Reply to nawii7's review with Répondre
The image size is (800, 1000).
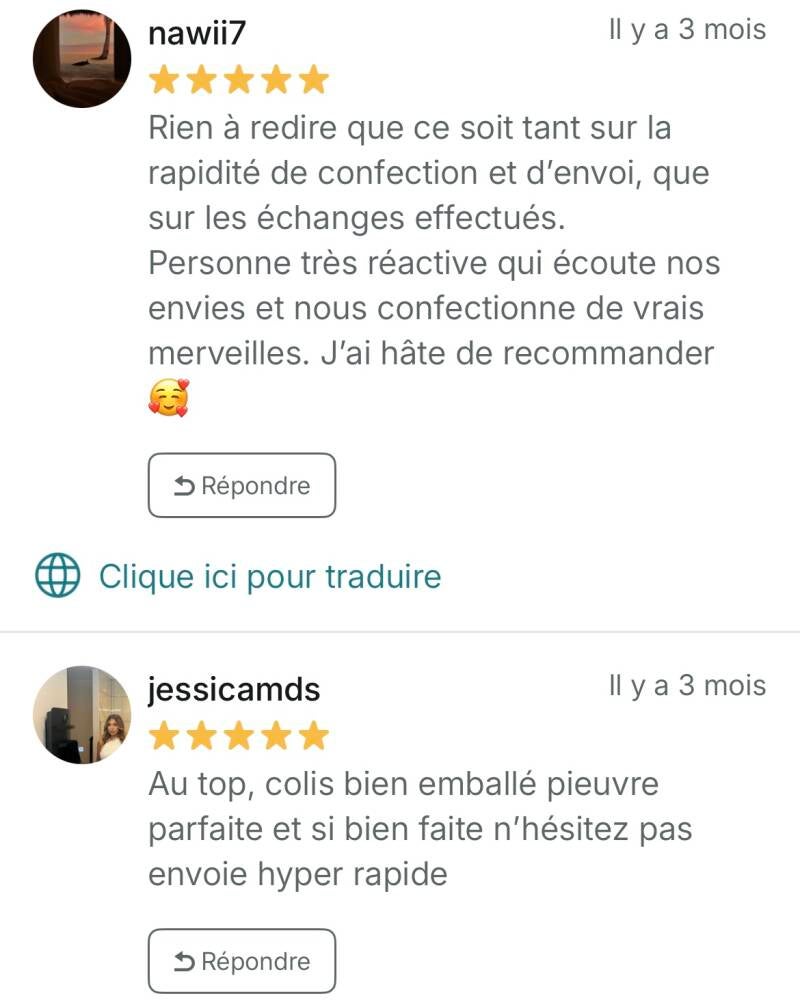pyautogui.click(x=242, y=485)
